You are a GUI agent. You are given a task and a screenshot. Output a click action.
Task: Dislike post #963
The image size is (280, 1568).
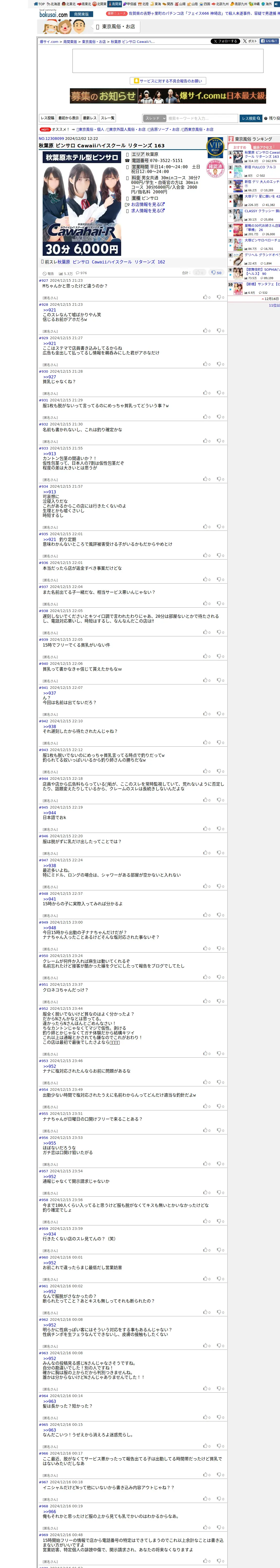220,1388
